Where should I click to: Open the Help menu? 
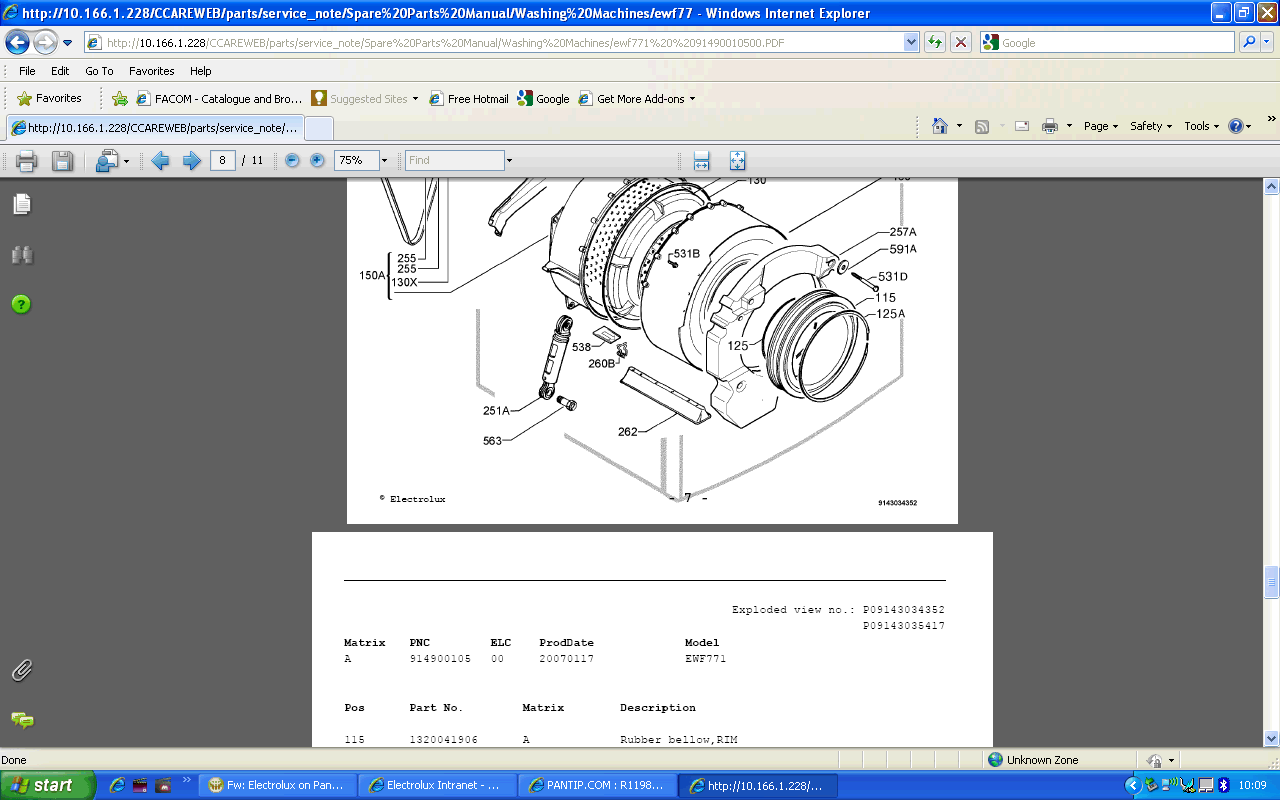[x=200, y=71]
